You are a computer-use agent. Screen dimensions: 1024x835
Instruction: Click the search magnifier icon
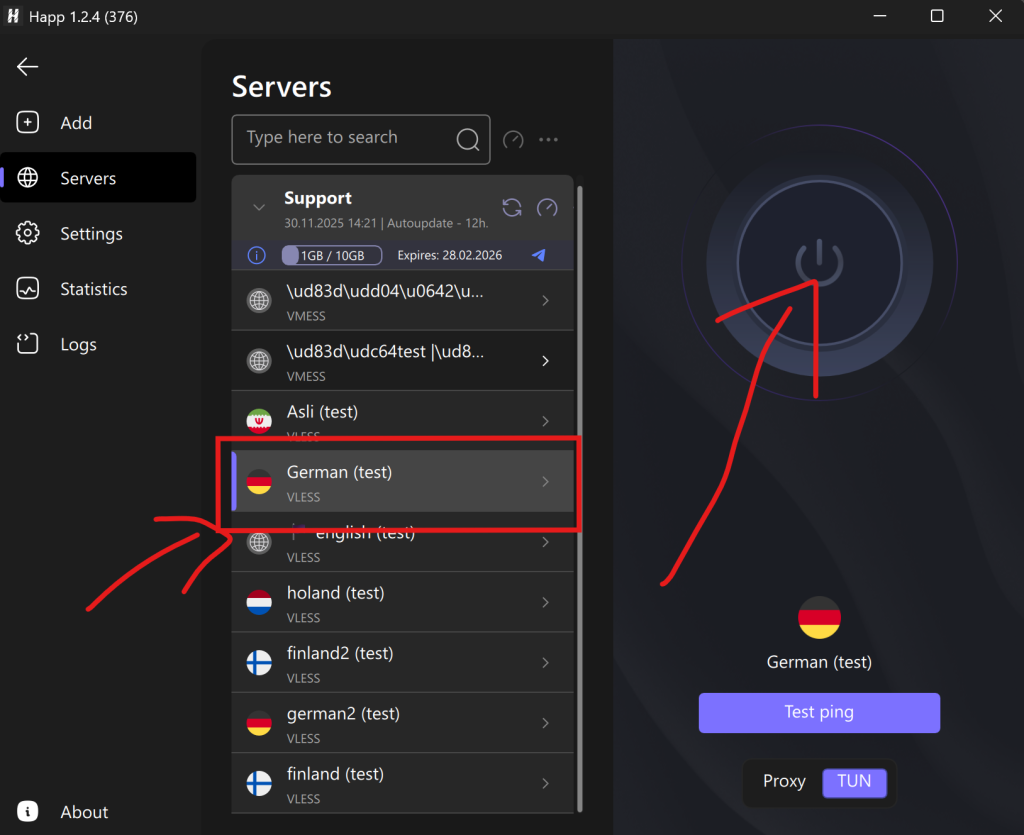coord(468,139)
